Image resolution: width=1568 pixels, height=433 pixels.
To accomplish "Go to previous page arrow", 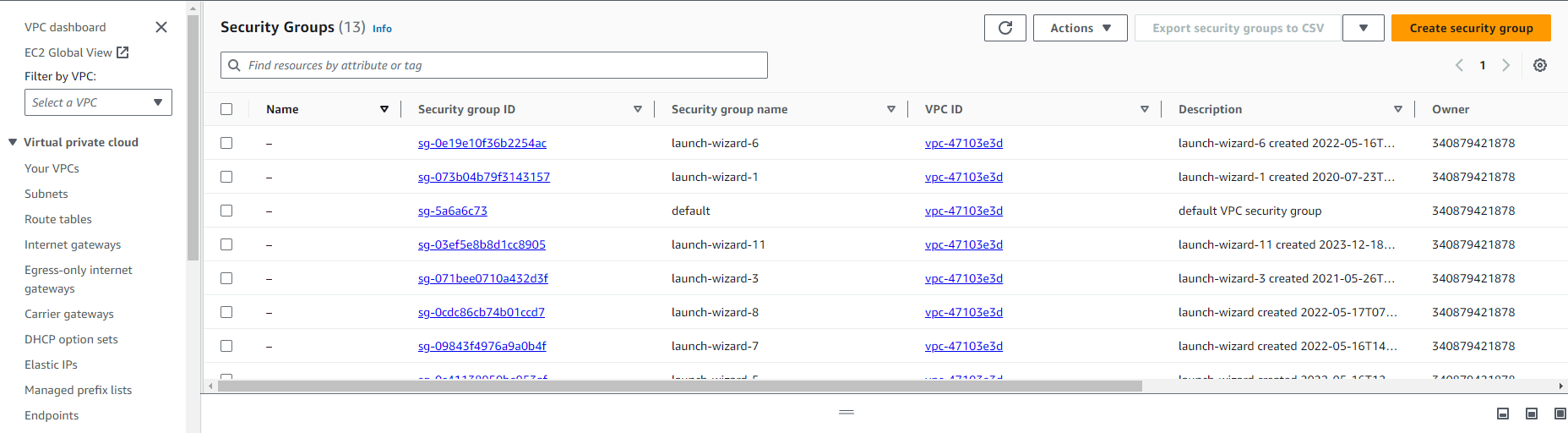I will [1459, 65].
